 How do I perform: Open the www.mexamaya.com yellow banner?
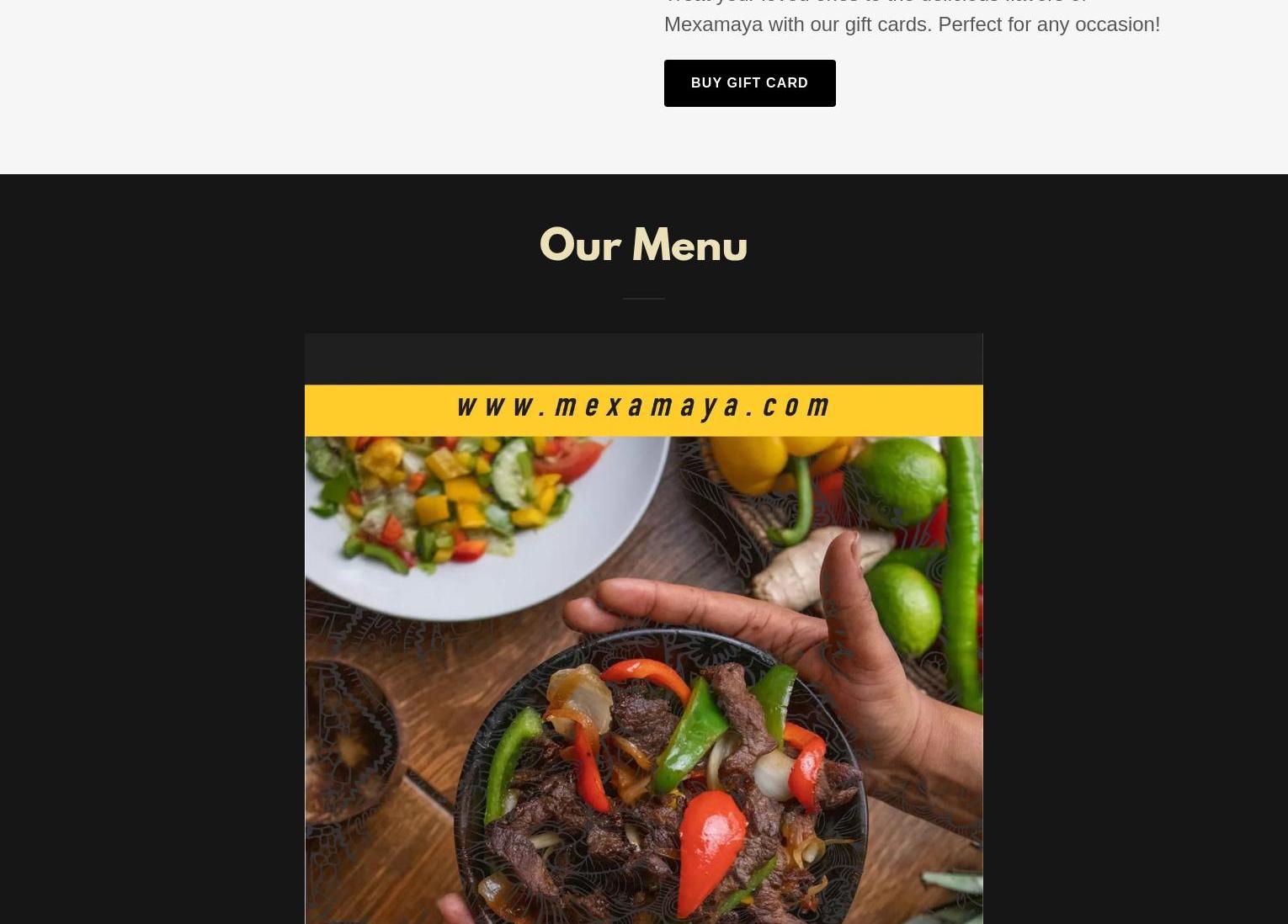click(643, 410)
